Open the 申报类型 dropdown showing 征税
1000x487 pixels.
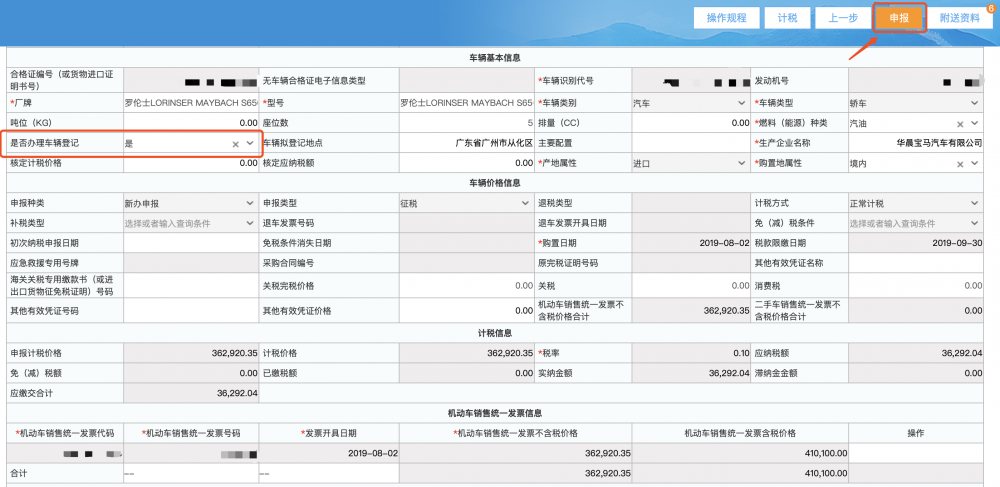click(x=524, y=203)
